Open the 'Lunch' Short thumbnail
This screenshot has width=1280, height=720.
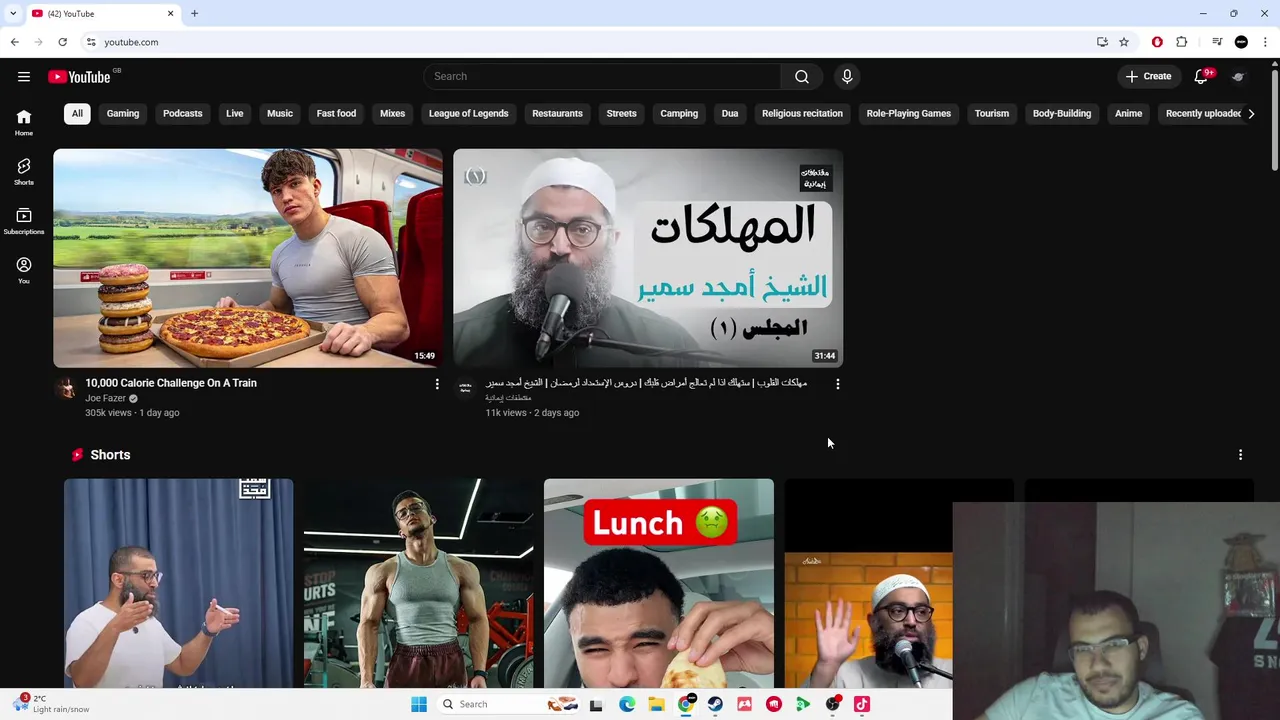click(x=659, y=583)
